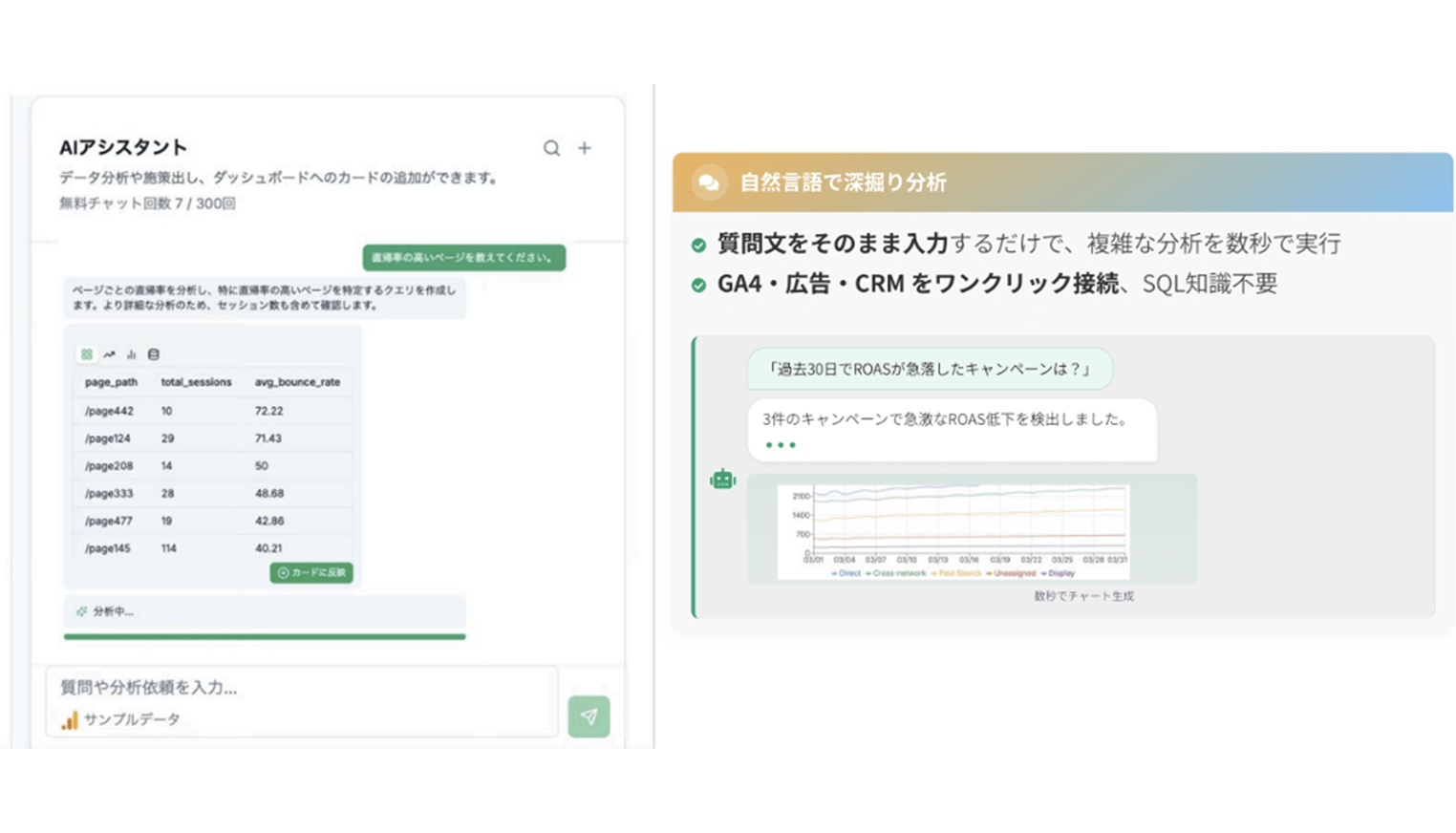Click the avg_bounce_rate column header
The height and width of the screenshot is (833, 1456).
(297, 382)
